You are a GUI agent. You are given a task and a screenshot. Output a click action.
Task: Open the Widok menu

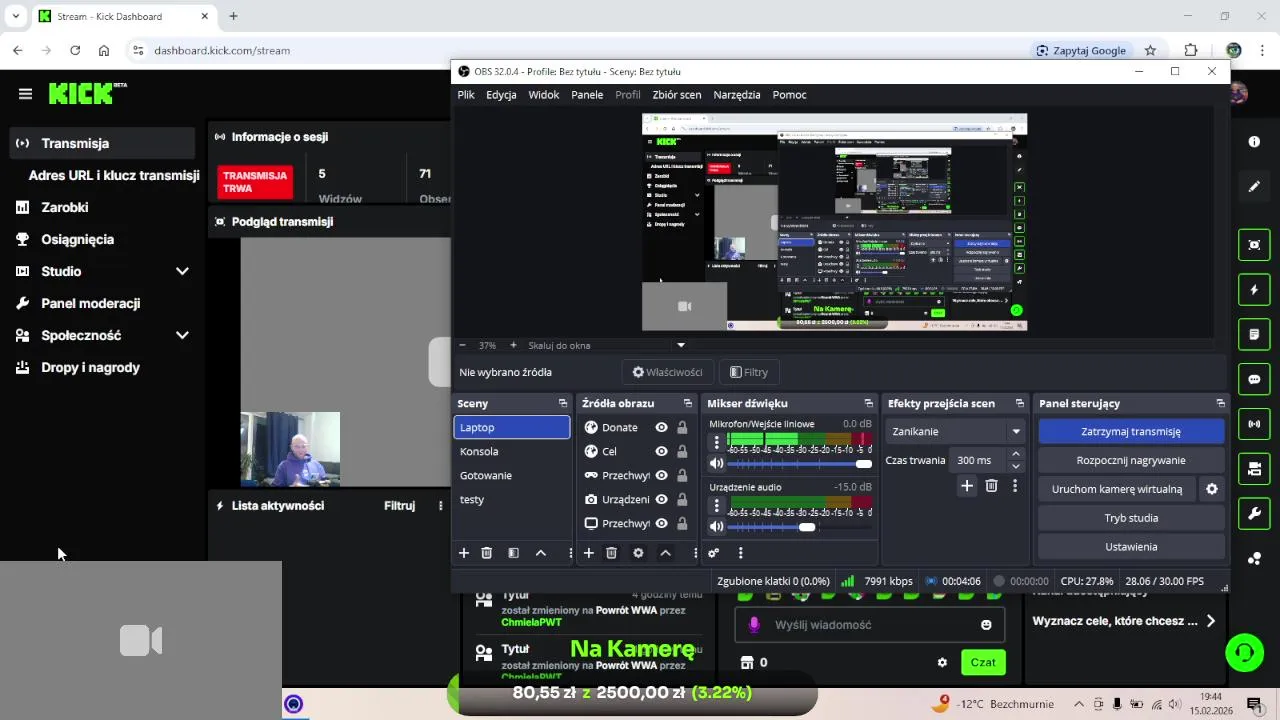tap(544, 95)
